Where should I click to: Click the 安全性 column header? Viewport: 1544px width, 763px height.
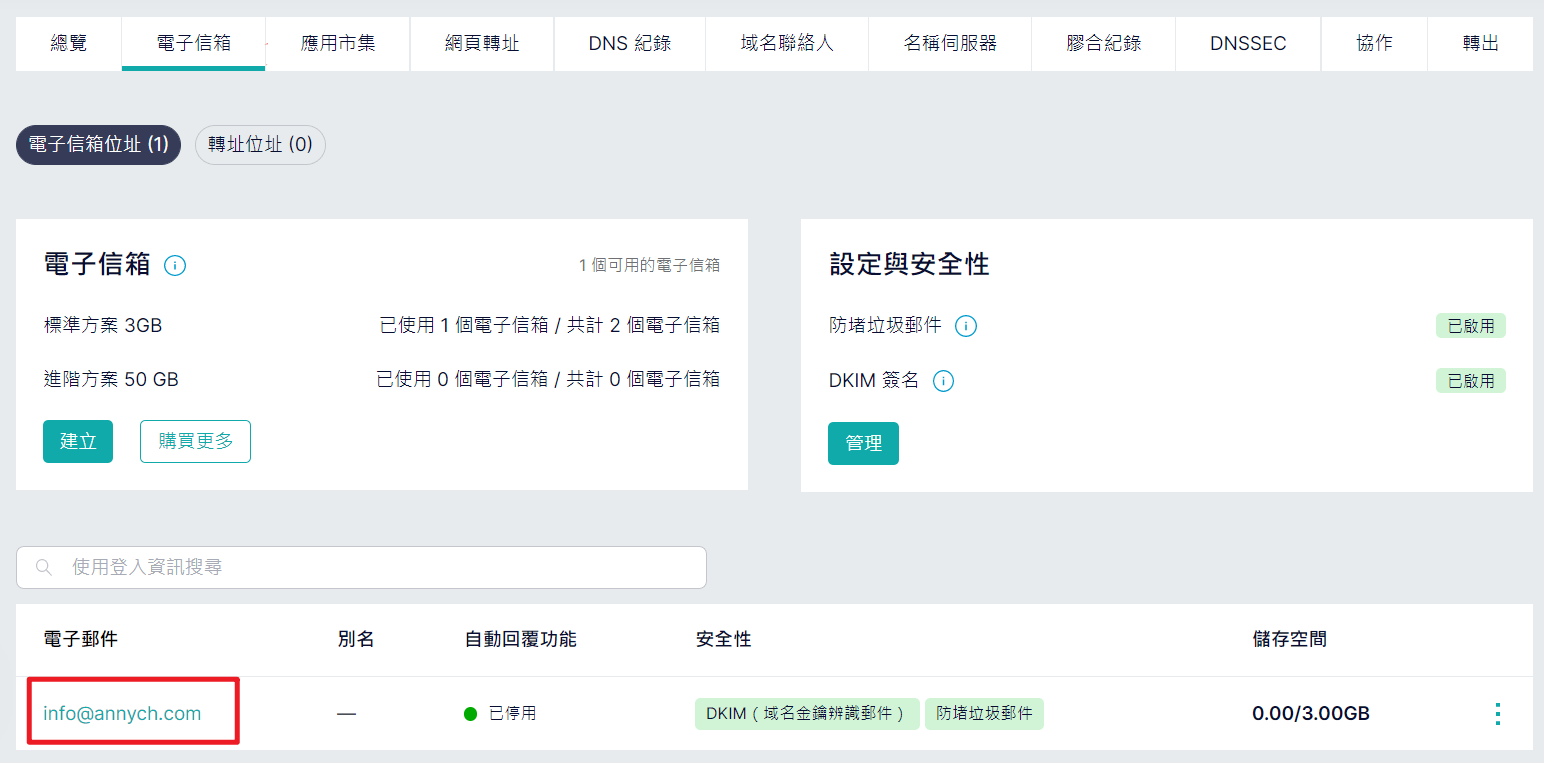pyautogui.click(x=723, y=639)
